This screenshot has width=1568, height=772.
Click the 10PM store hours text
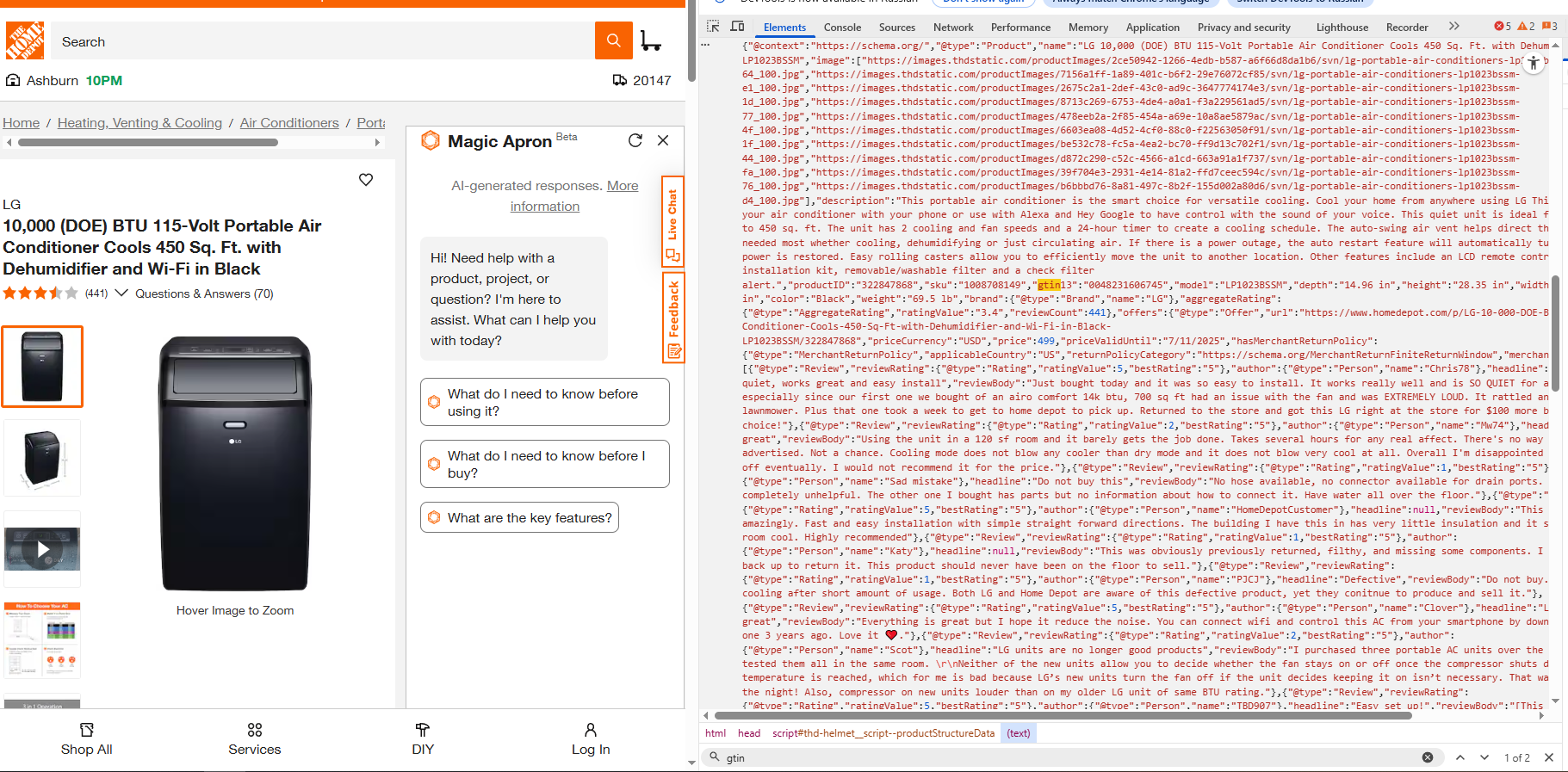(103, 80)
